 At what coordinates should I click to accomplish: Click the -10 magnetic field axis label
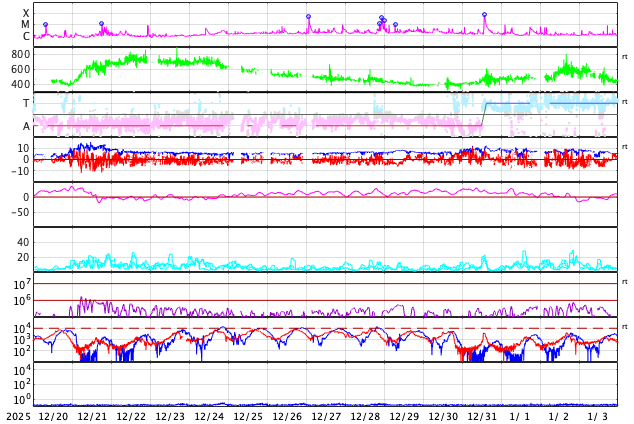(x=18, y=171)
